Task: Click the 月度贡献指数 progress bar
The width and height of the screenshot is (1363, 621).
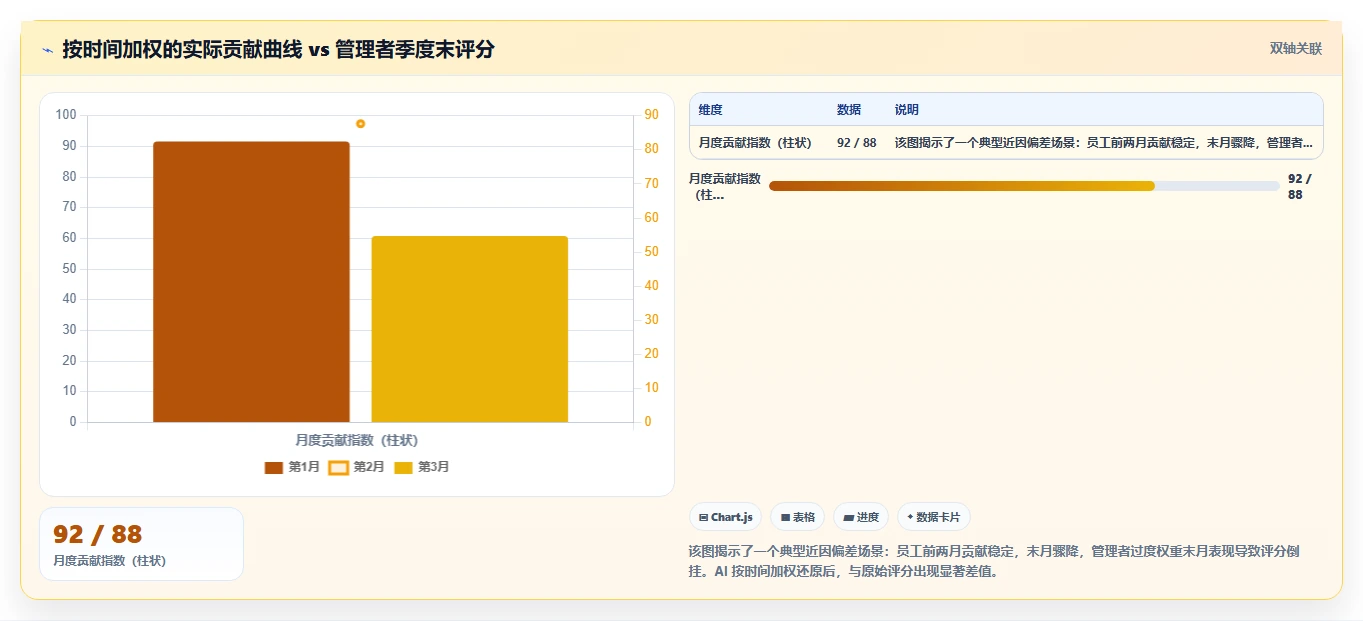Action: tap(1024, 186)
